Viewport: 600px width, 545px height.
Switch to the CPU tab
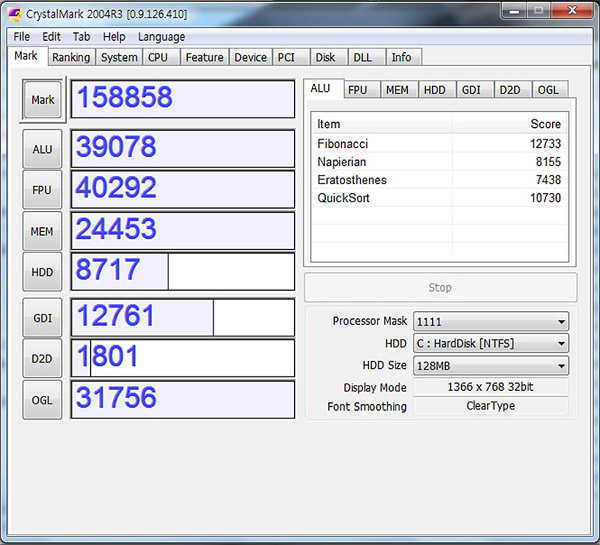(161, 57)
